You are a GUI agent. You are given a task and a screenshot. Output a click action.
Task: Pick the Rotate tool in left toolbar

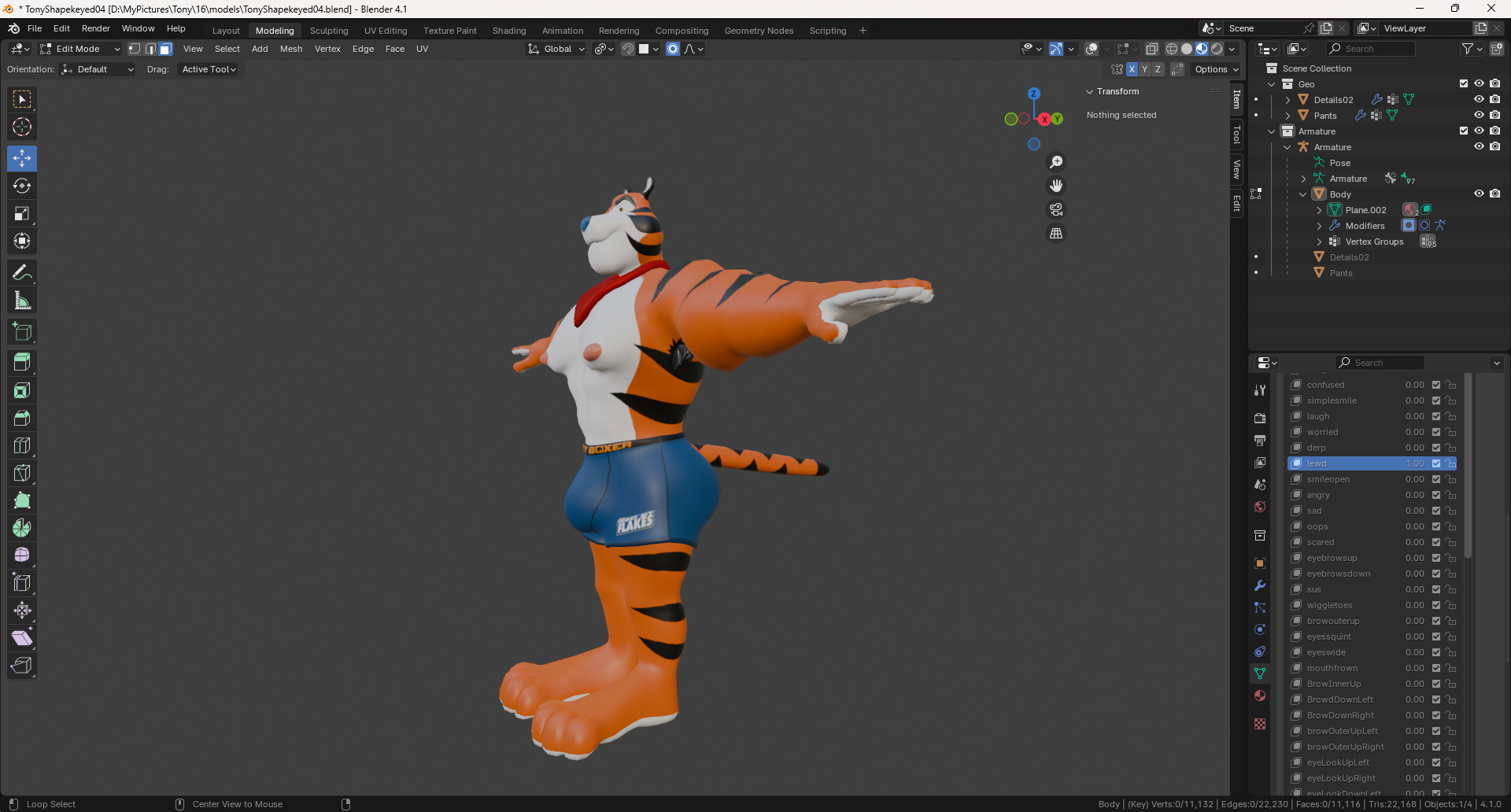coord(22,186)
